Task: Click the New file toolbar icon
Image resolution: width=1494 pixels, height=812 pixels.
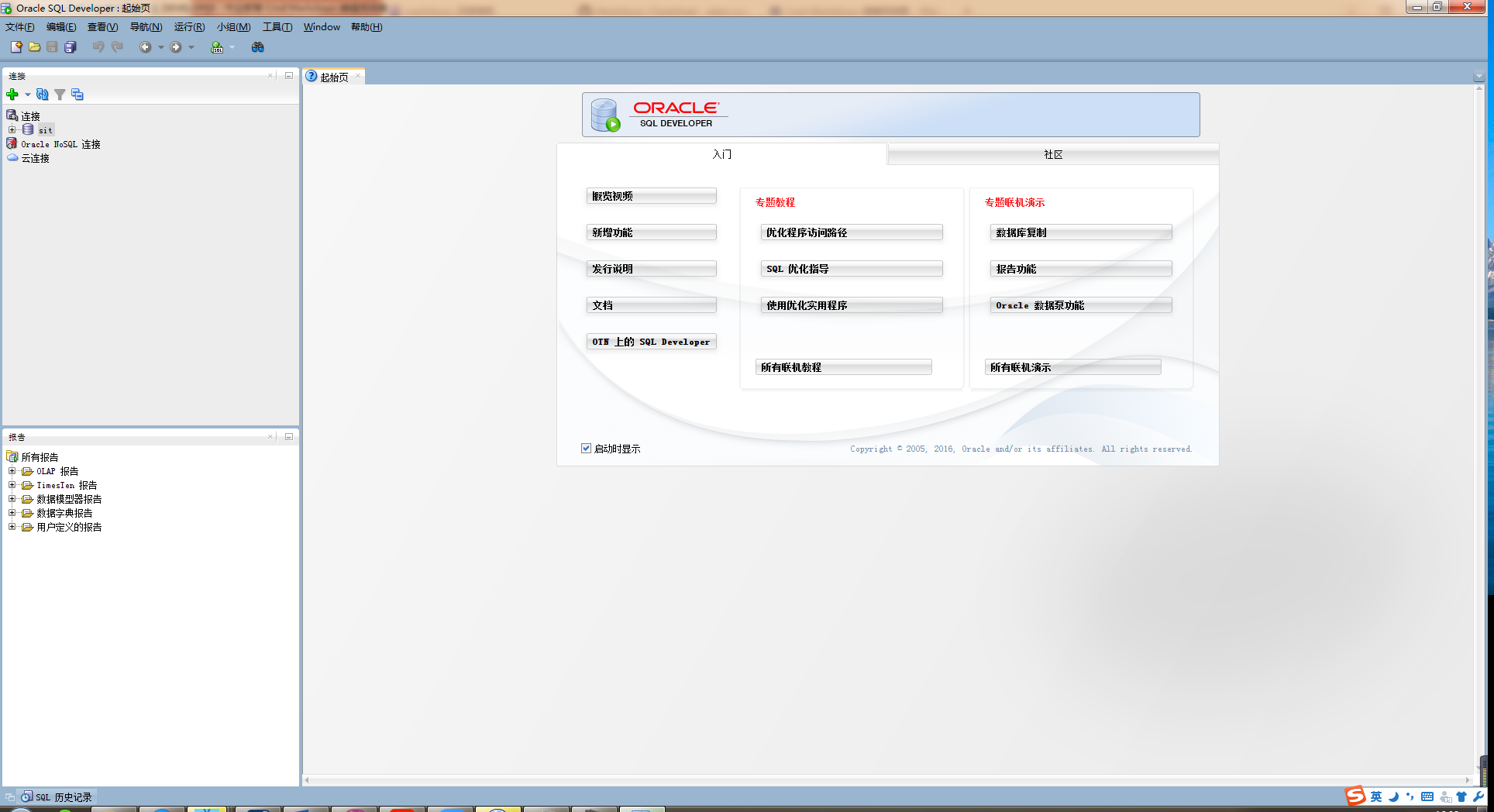Action: point(16,47)
